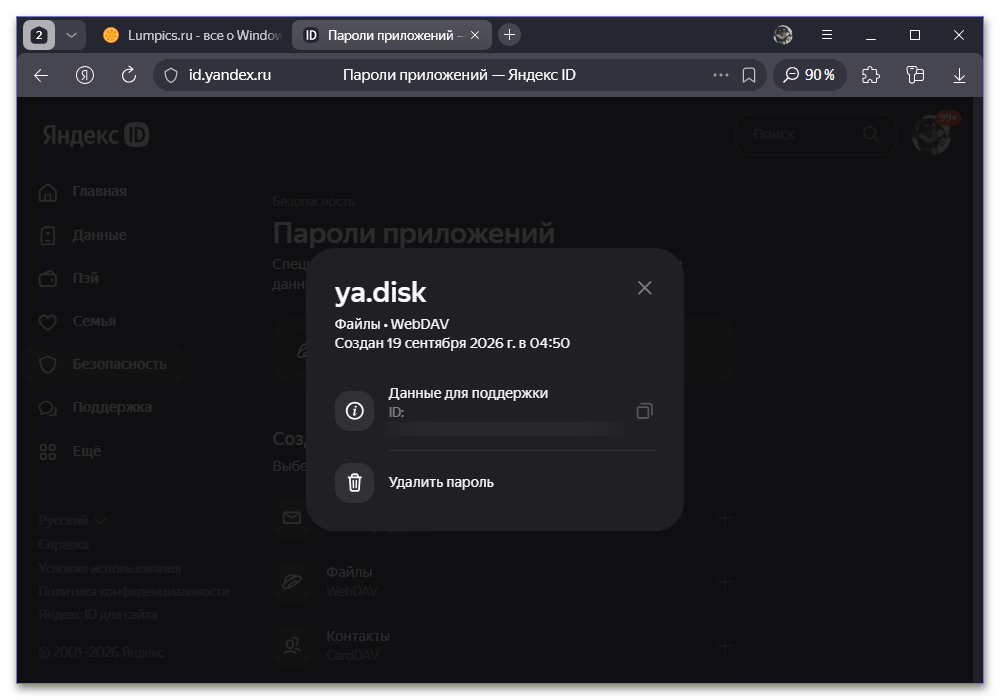Add a Контакты CardDAV password with plus
The image size is (1000, 700).
click(x=724, y=646)
